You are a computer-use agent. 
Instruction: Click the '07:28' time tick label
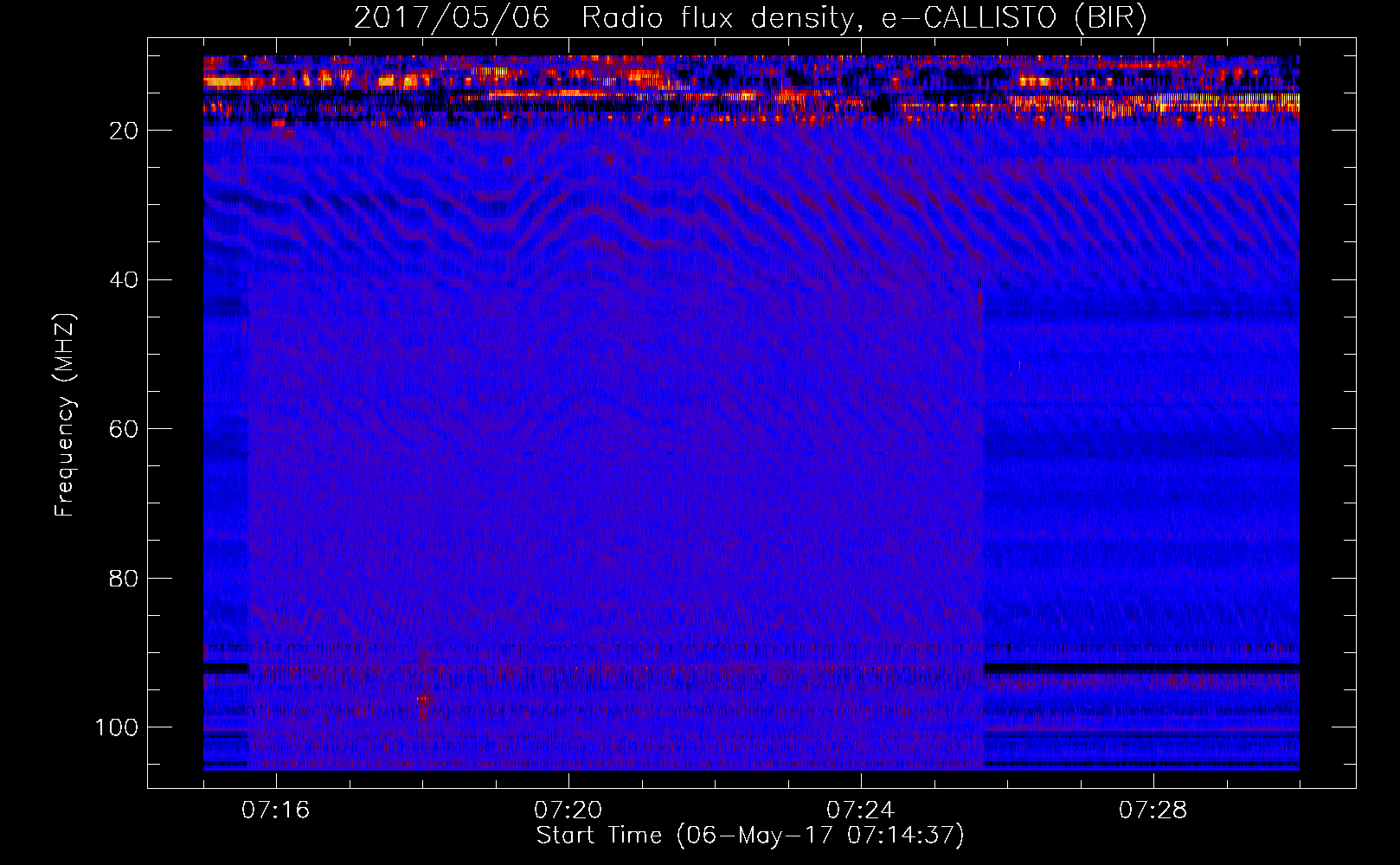[x=1153, y=811]
